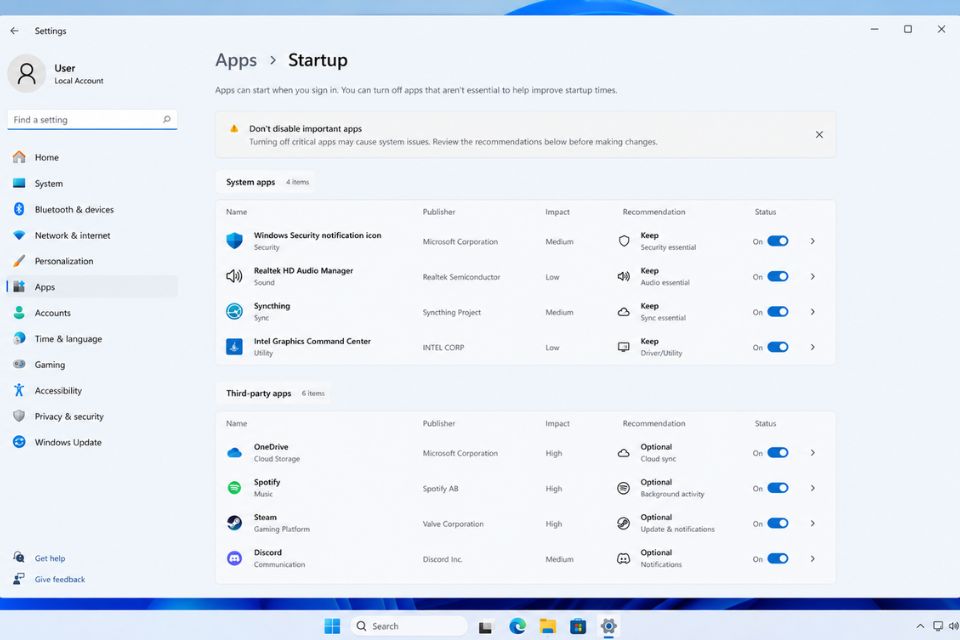Viewport: 960px width, 640px height.
Task: Go to Network & internet settings
Action: [92, 235]
